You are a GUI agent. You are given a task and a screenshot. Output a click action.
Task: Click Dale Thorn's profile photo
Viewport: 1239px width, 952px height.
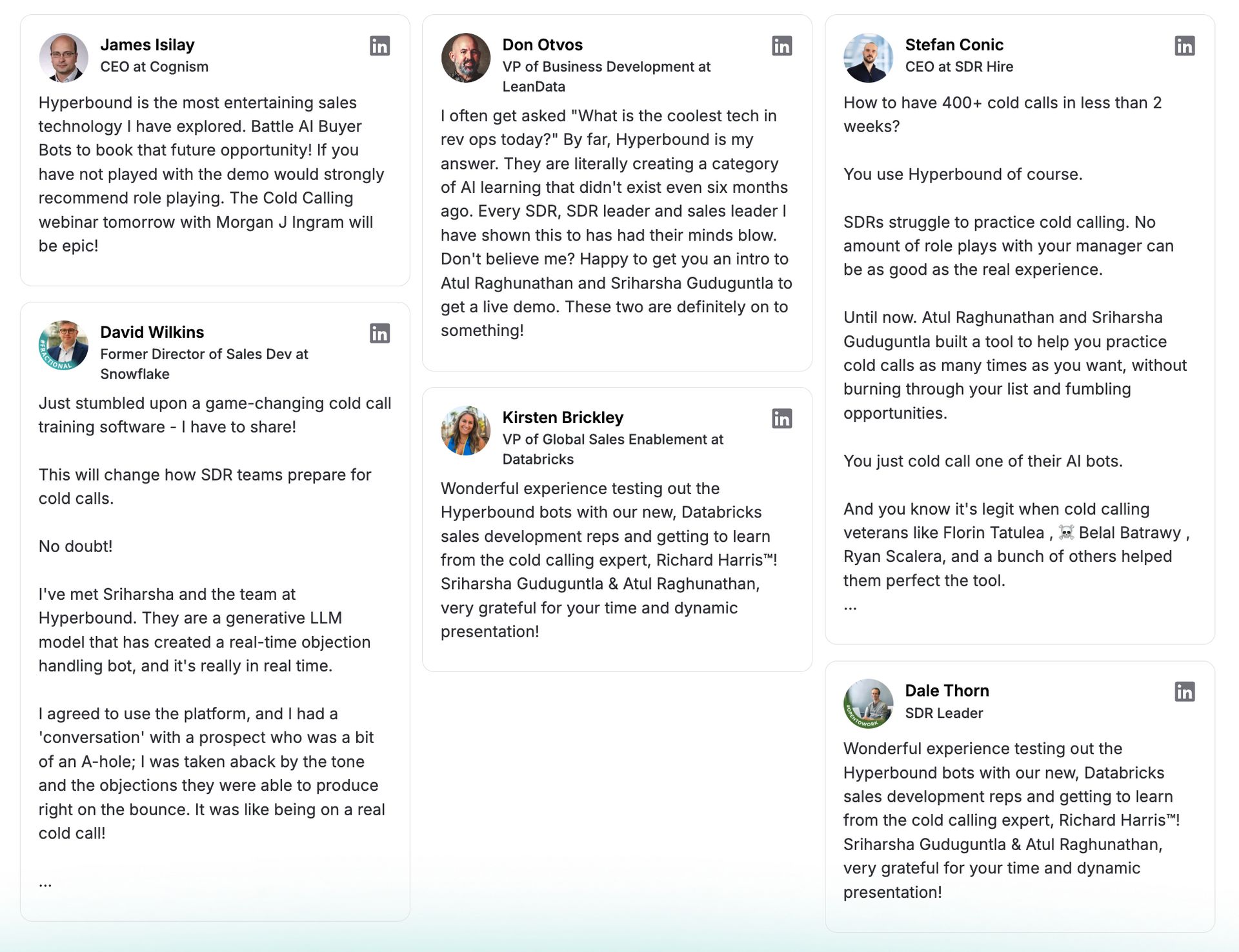pos(868,704)
